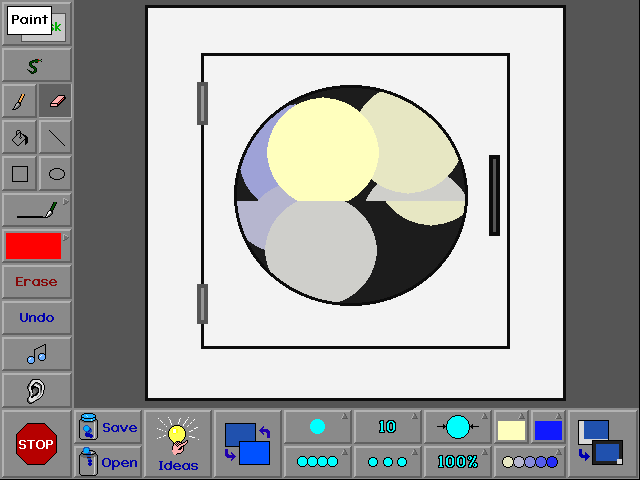Click the jar icon beside Open
The width and height of the screenshot is (640, 480).
(x=88, y=462)
